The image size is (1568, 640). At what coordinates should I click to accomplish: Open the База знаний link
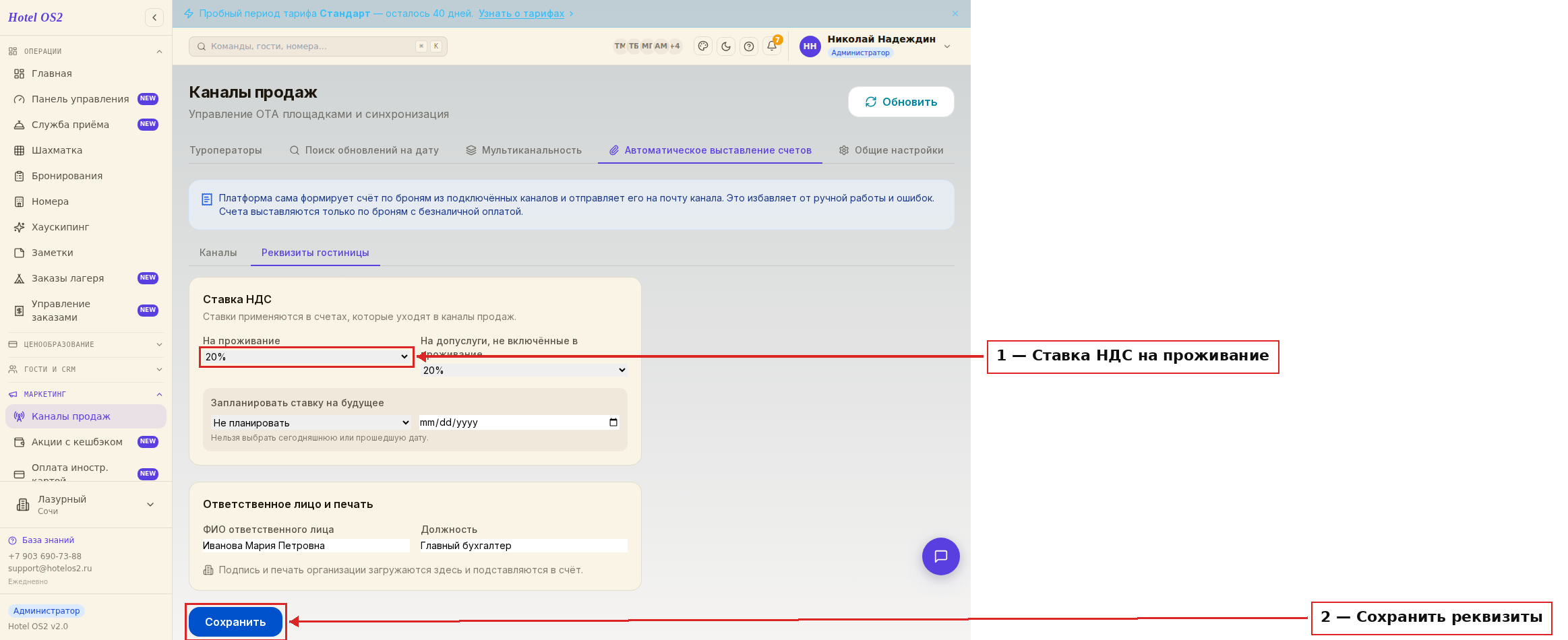48,540
